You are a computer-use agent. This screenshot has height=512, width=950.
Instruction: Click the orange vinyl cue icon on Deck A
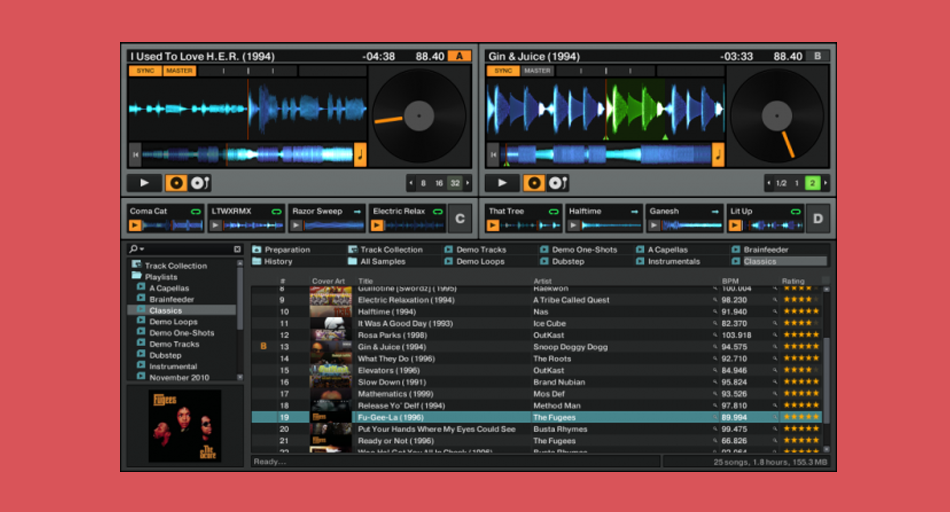pyautogui.click(x=176, y=182)
